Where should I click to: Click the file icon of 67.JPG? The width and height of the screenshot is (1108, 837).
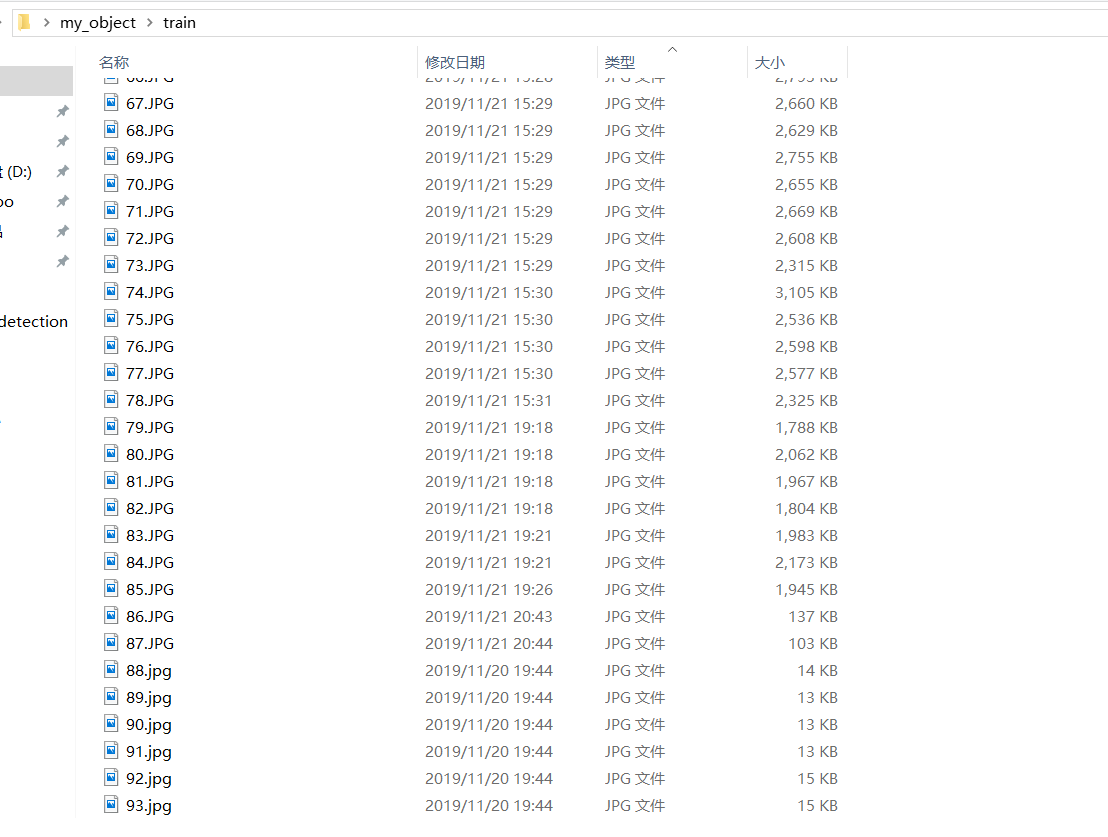pos(111,103)
